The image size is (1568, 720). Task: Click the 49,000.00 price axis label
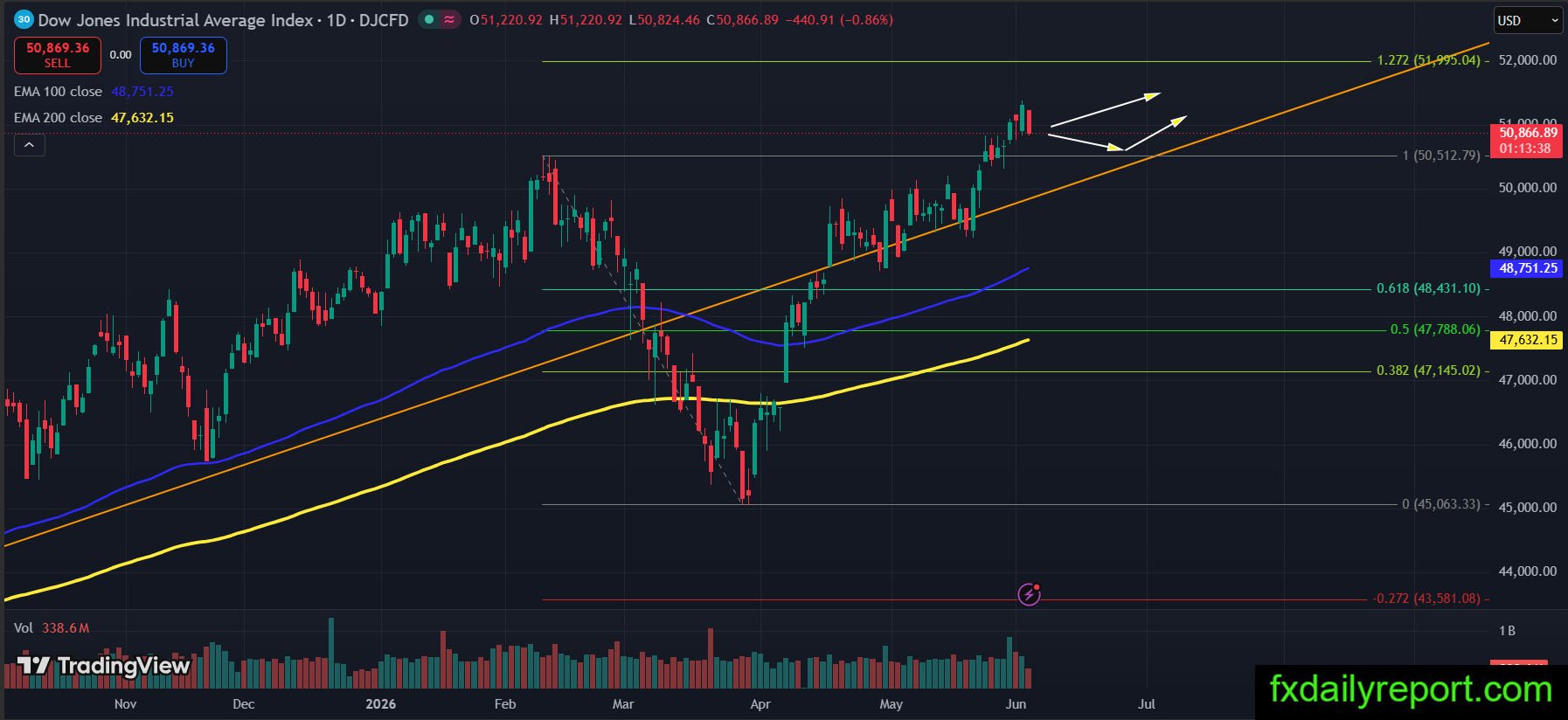point(1528,252)
